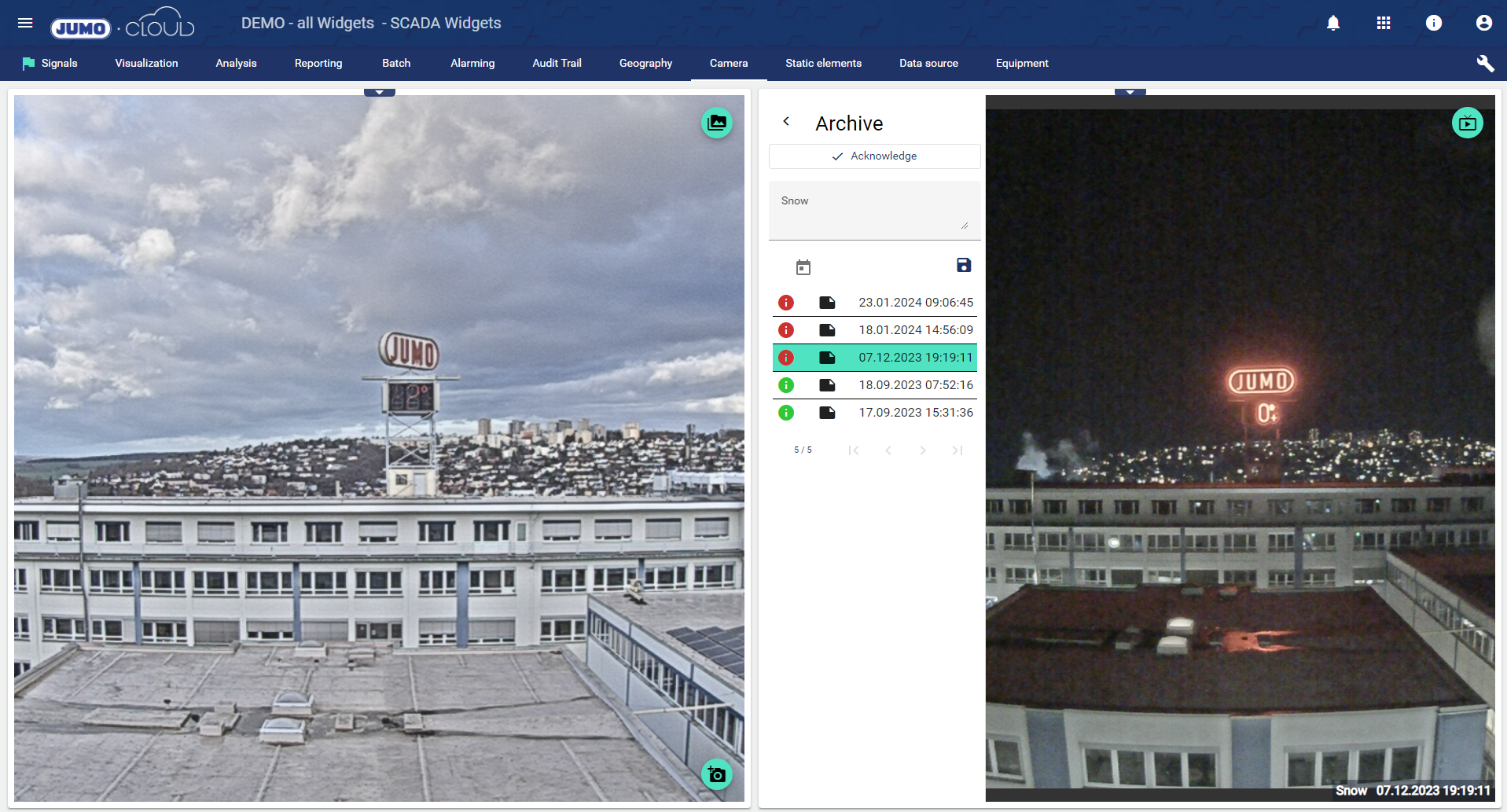Save the archive comment
This screenshot has width=1507, height=812.
coord(964,266)
